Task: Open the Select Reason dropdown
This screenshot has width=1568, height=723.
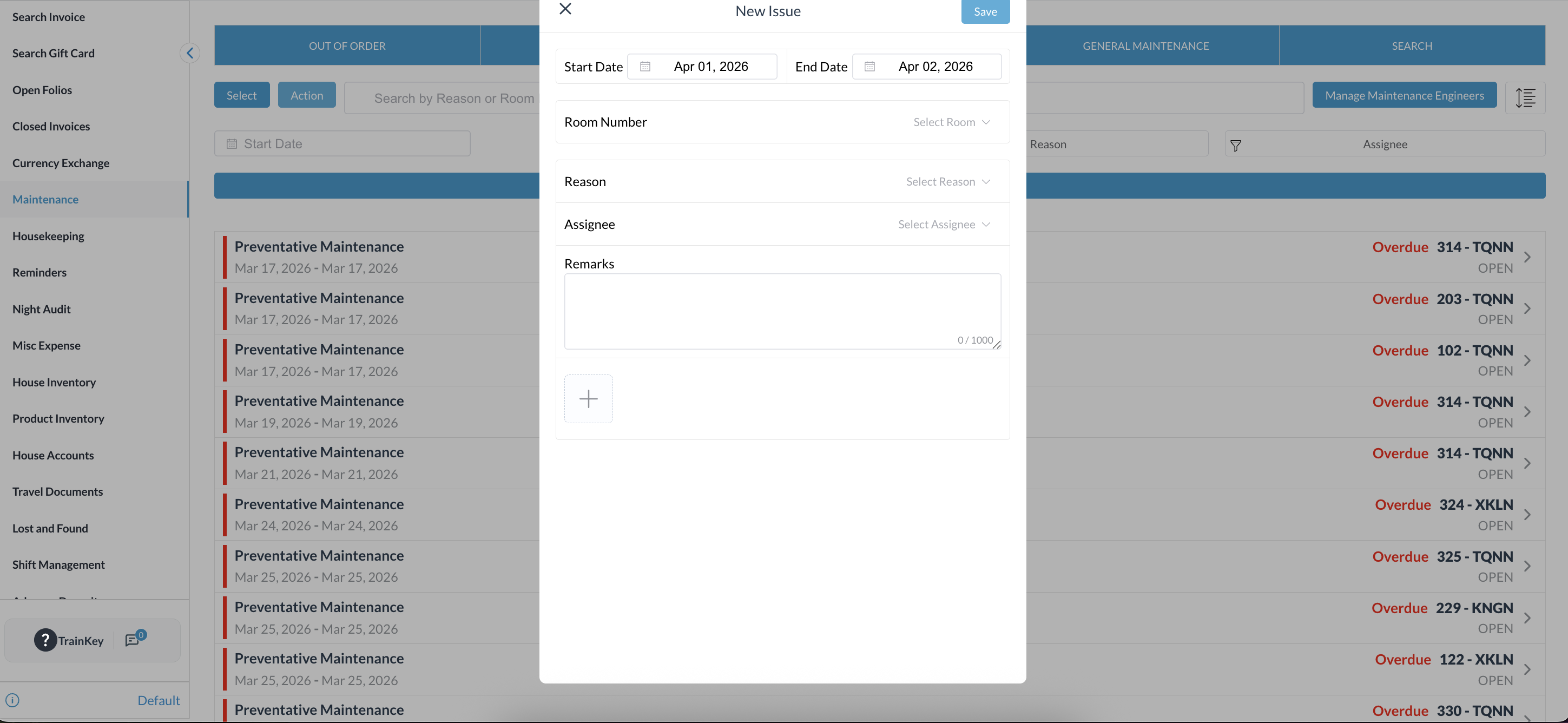Action: pos(948,182)
